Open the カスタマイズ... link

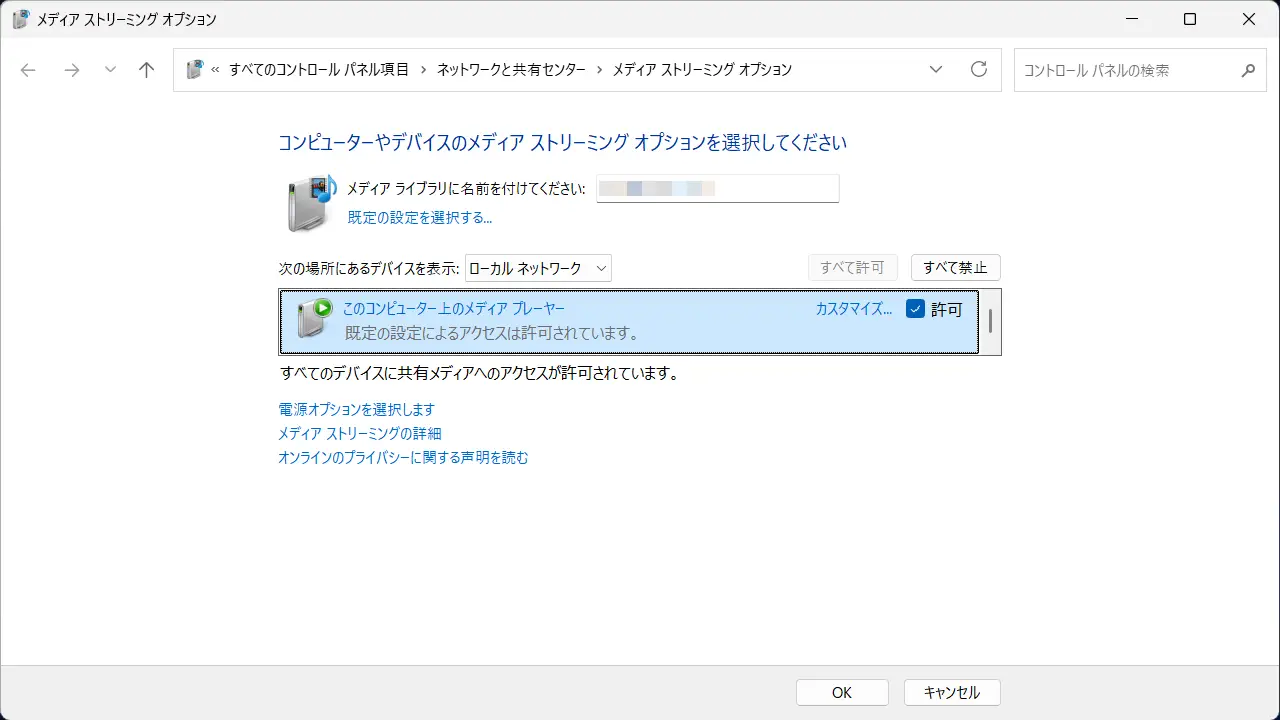853,309
